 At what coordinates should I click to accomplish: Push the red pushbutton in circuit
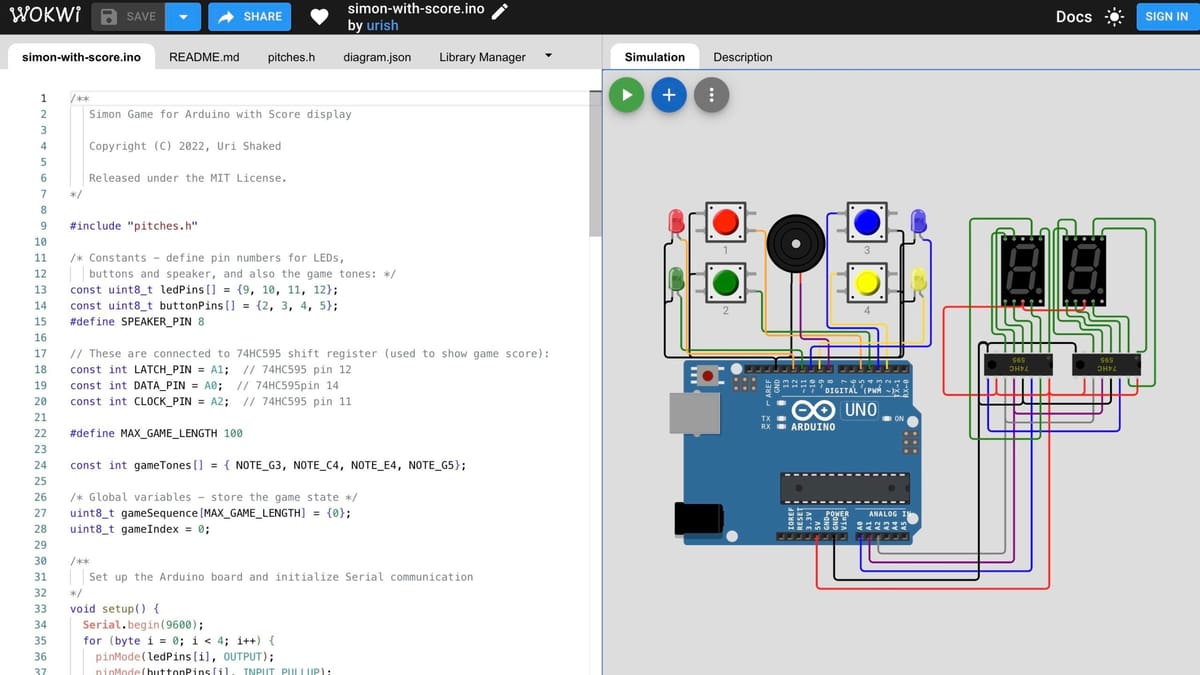pyautogui.click(x=726, y=221)
